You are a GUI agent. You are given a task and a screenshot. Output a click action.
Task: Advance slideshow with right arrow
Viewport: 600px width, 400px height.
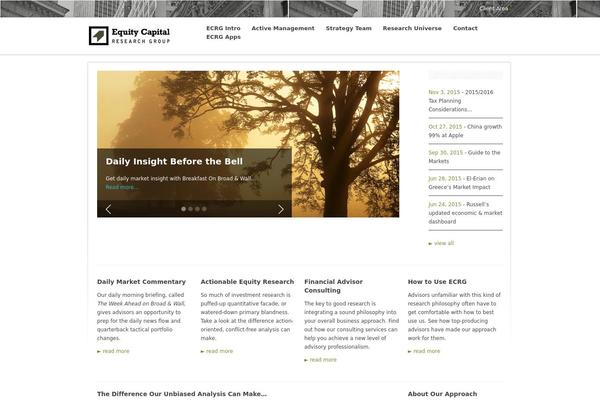(281, 209)
